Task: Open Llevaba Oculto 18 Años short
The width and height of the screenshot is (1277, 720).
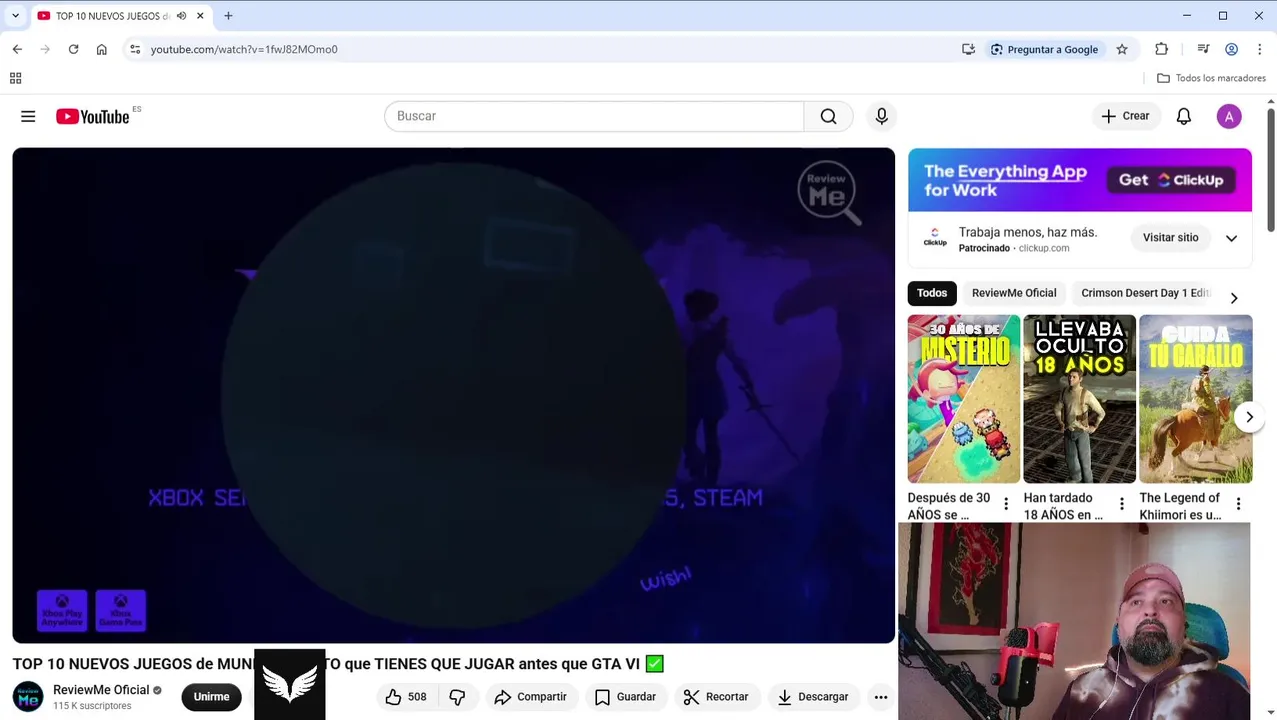Action: click(1079, 399)
